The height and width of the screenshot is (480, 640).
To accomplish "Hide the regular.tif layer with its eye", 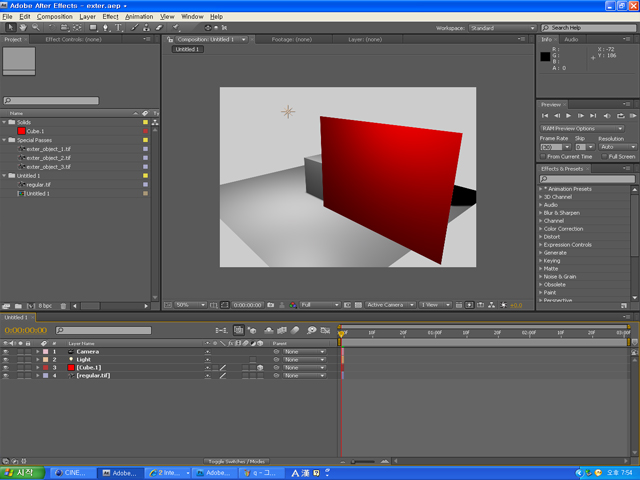I will coord(6,376).
